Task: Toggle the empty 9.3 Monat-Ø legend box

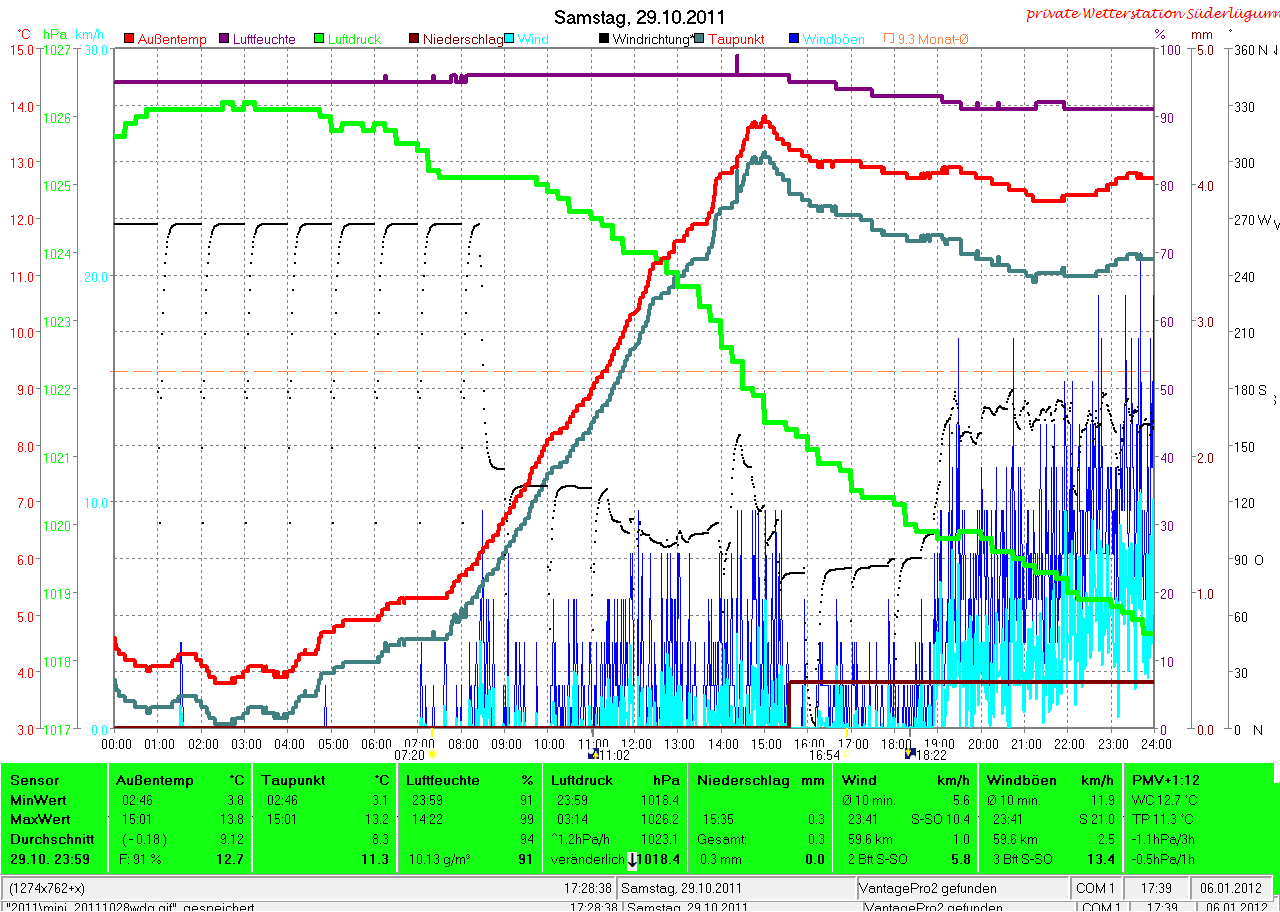Action: [889, 39]
